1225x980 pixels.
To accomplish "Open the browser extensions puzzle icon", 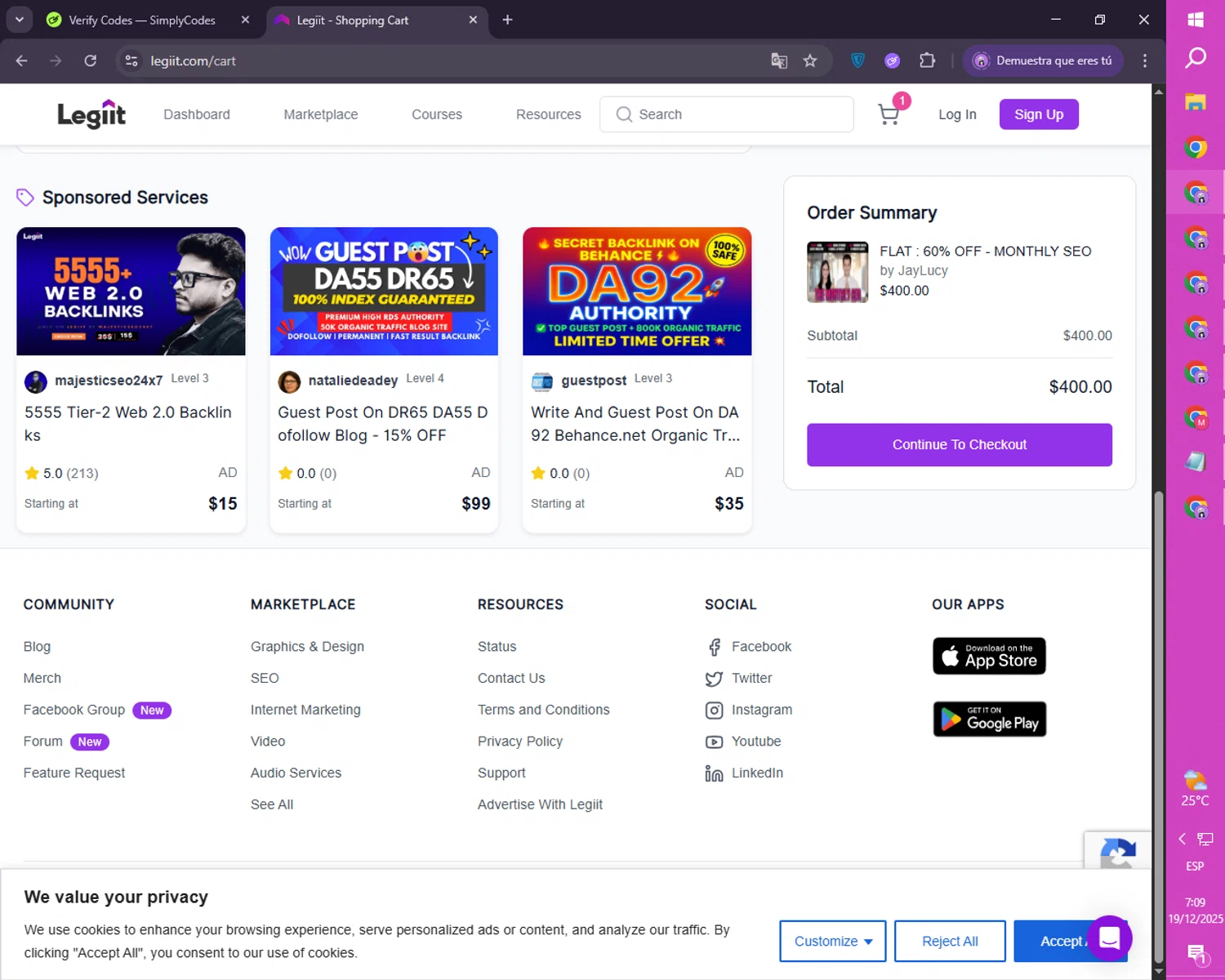I will [x=927, y=60].
